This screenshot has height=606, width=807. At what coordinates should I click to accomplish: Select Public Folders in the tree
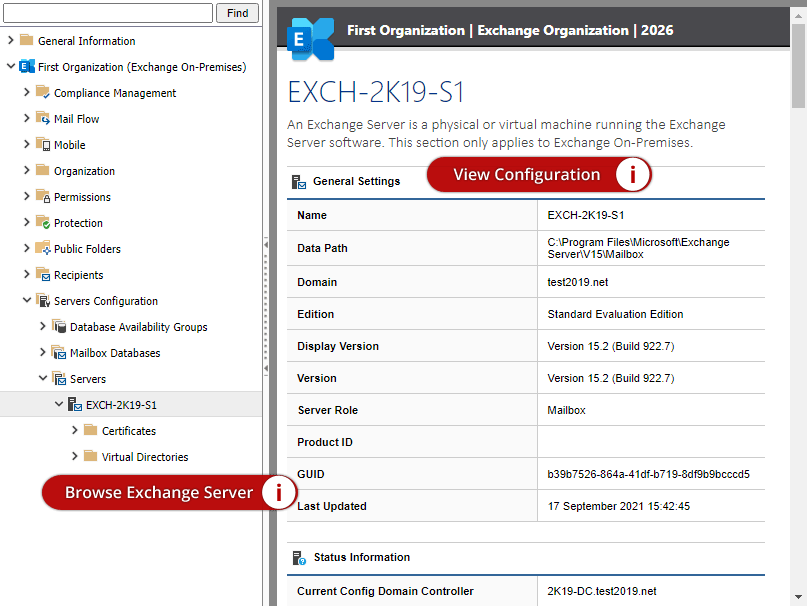tap(87, 249)
